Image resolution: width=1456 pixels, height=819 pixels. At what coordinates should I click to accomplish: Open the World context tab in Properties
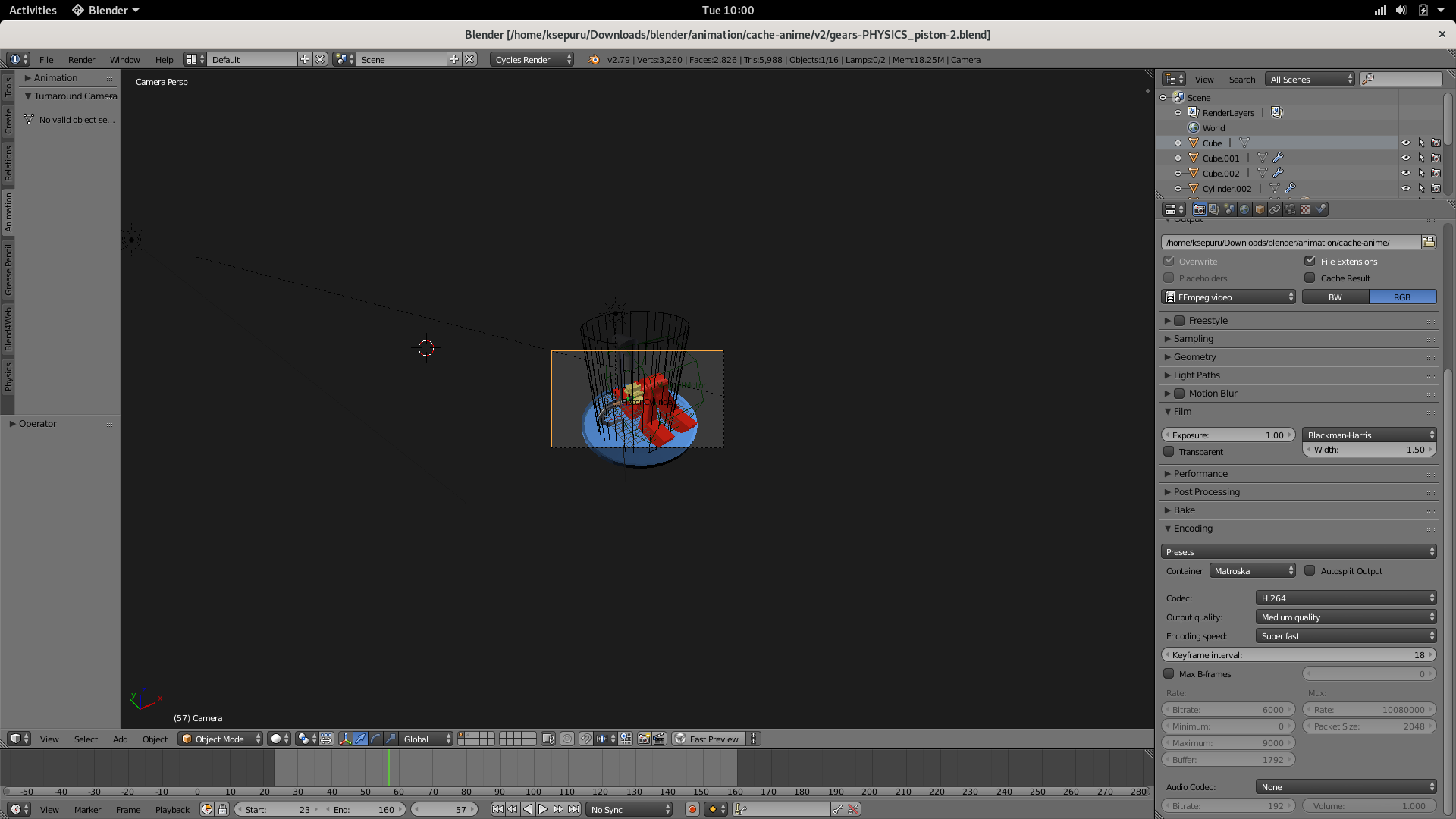[1244, 209]
